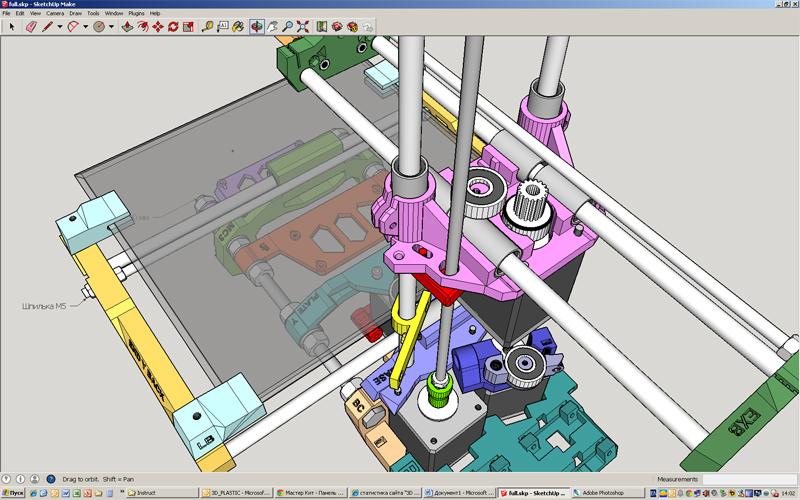The height and width of the screenshot is (500, 800).
Task: Choose the Zoom magnifier tool
Action: [x=288, y=27]
